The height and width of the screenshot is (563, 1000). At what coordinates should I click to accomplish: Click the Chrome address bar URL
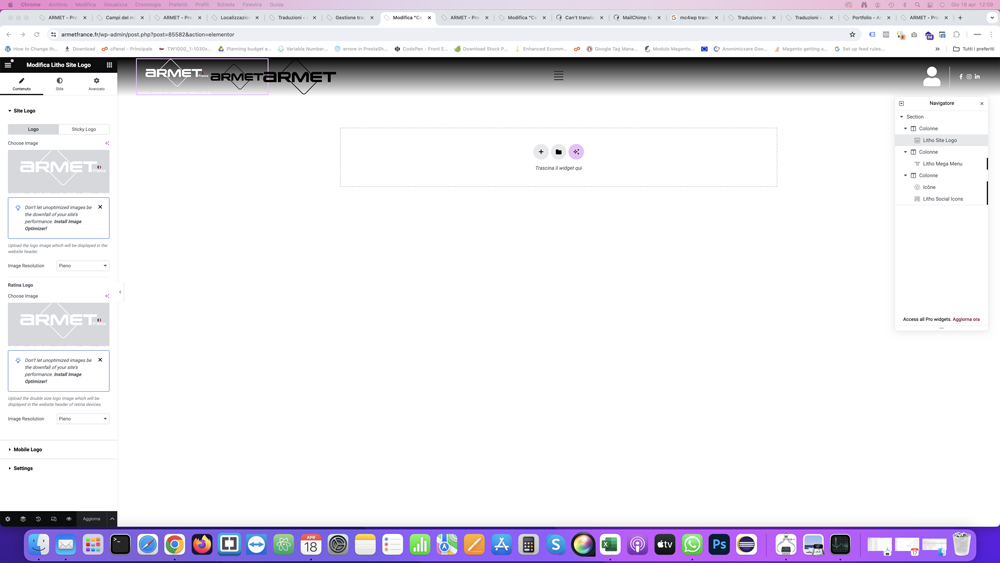(x=147, y=34)
